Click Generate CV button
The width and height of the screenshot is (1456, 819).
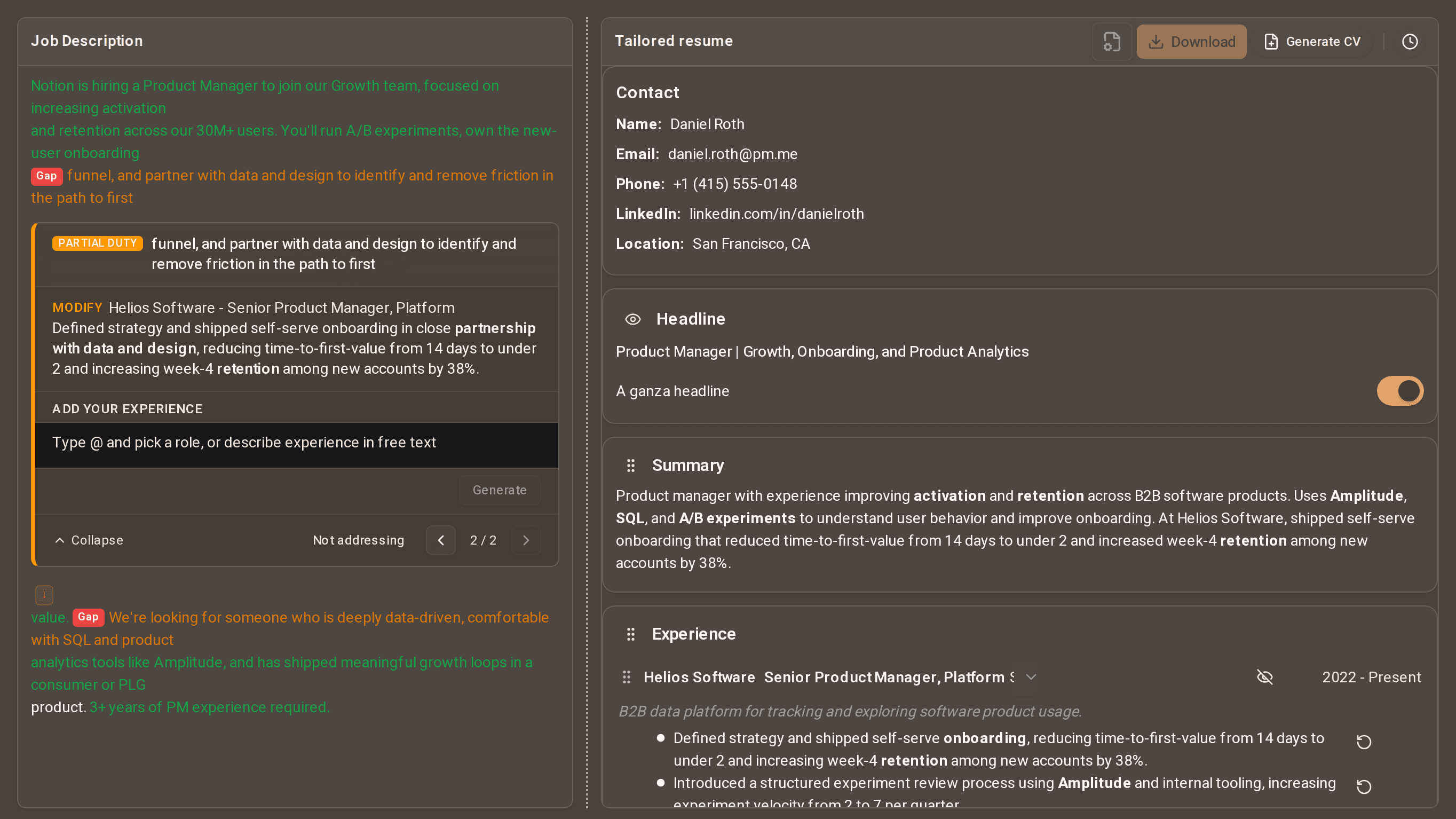coord(1312,41)
